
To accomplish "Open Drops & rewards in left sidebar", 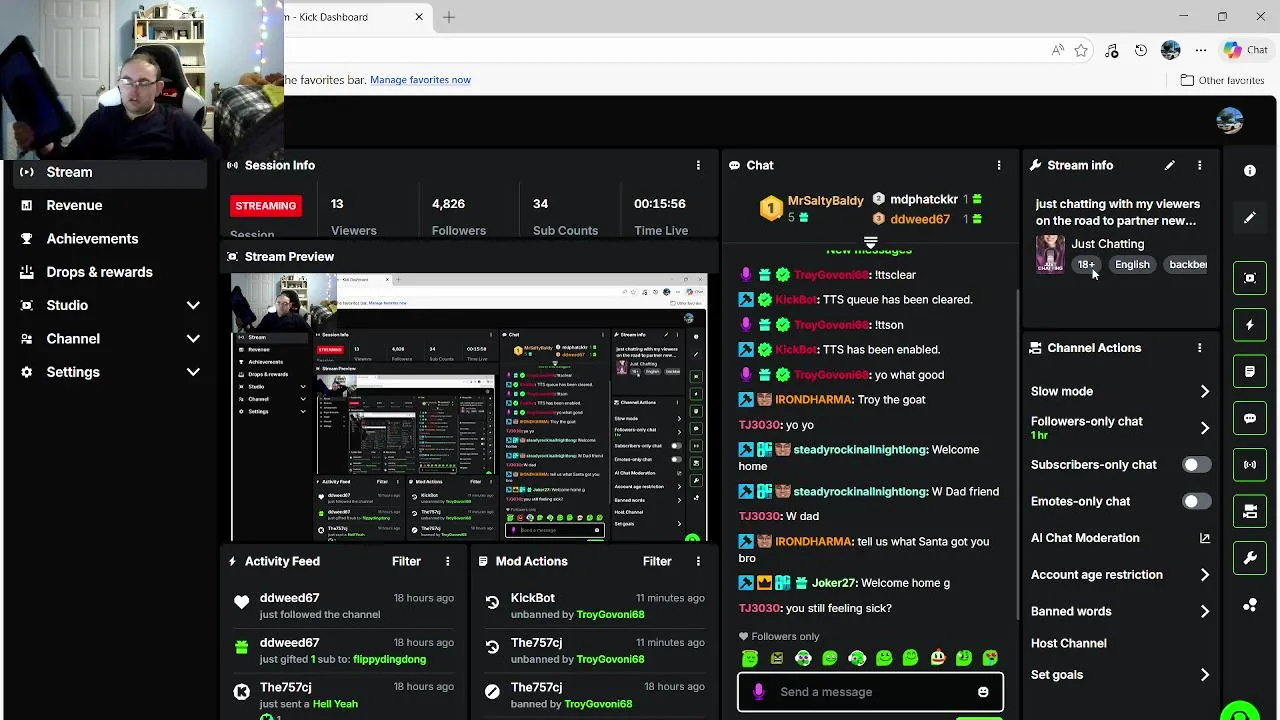I will click(110, 272).
